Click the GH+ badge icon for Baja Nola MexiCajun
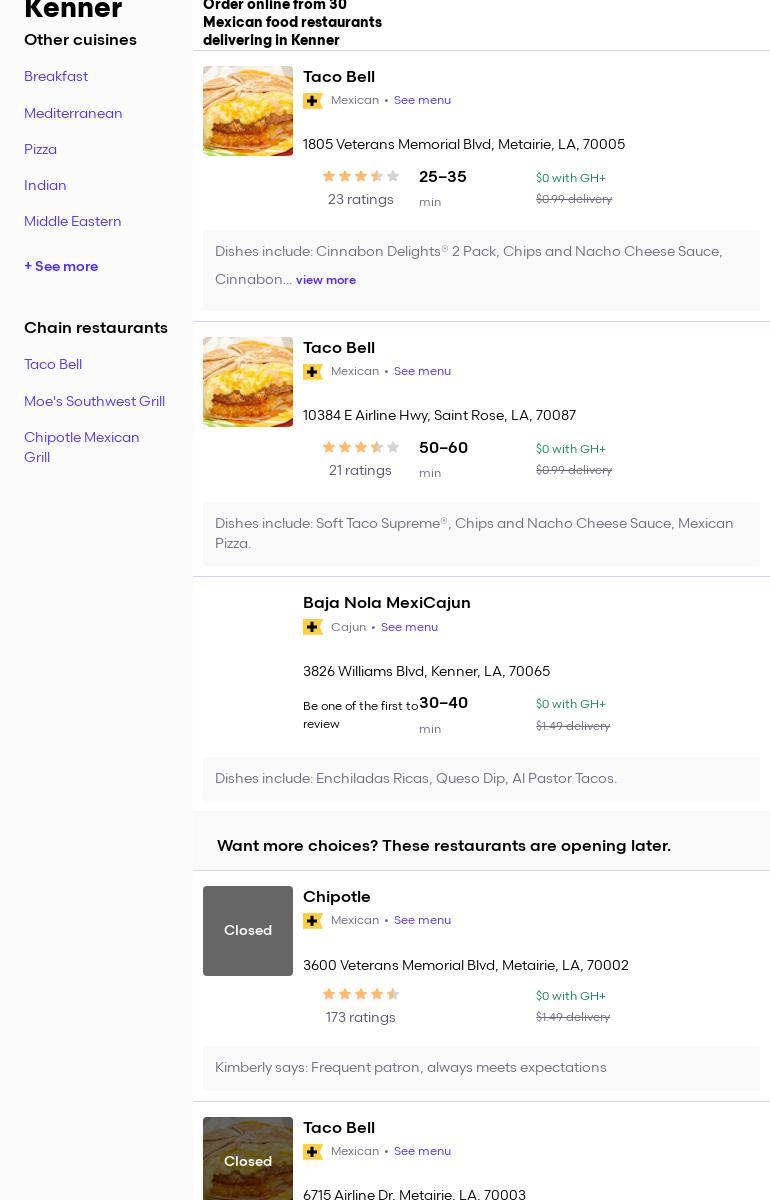The image size is (770, 1200). (313, 627)
